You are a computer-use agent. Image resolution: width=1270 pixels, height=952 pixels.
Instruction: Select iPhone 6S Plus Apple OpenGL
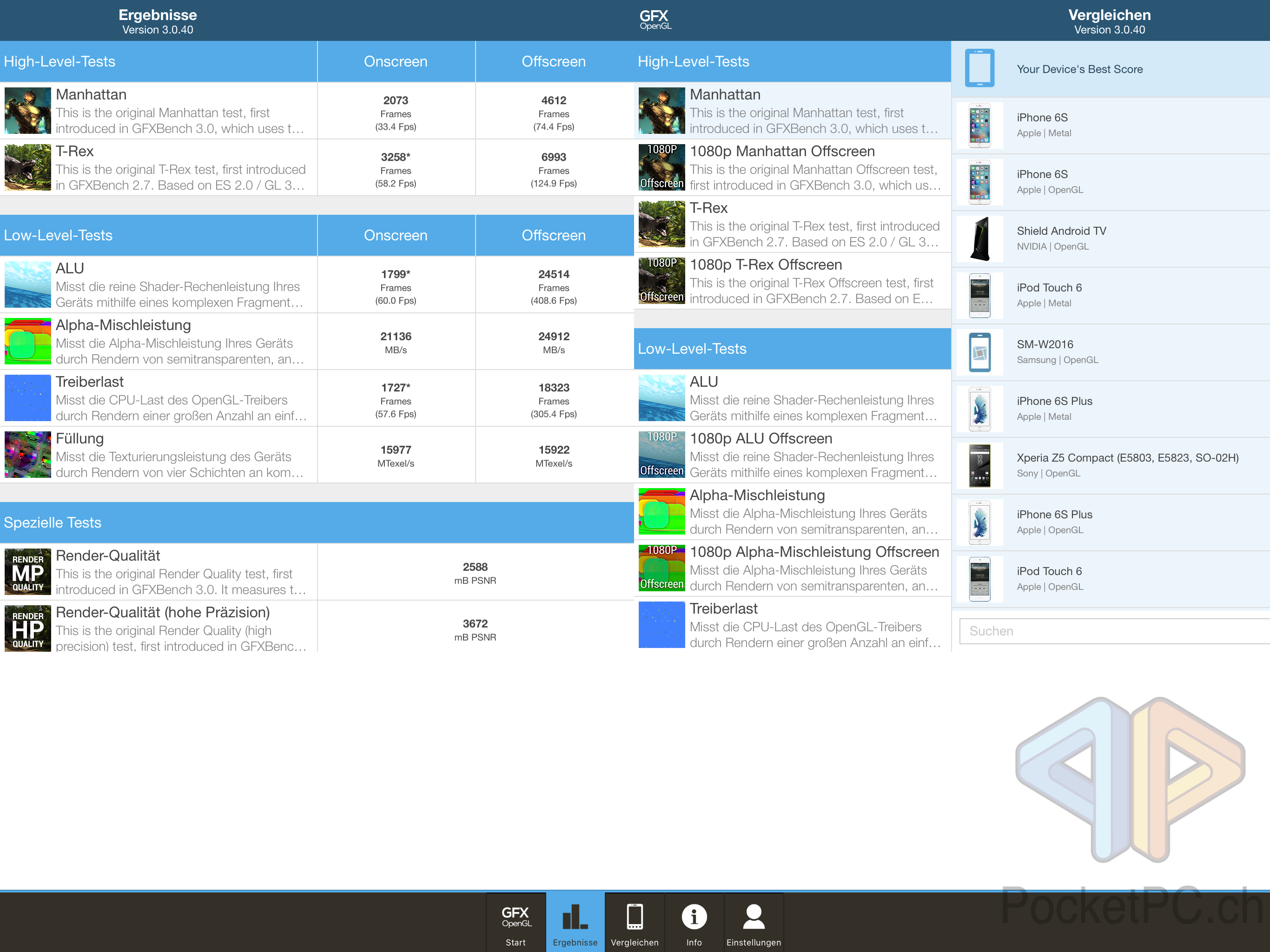[x=1111, y=522]
